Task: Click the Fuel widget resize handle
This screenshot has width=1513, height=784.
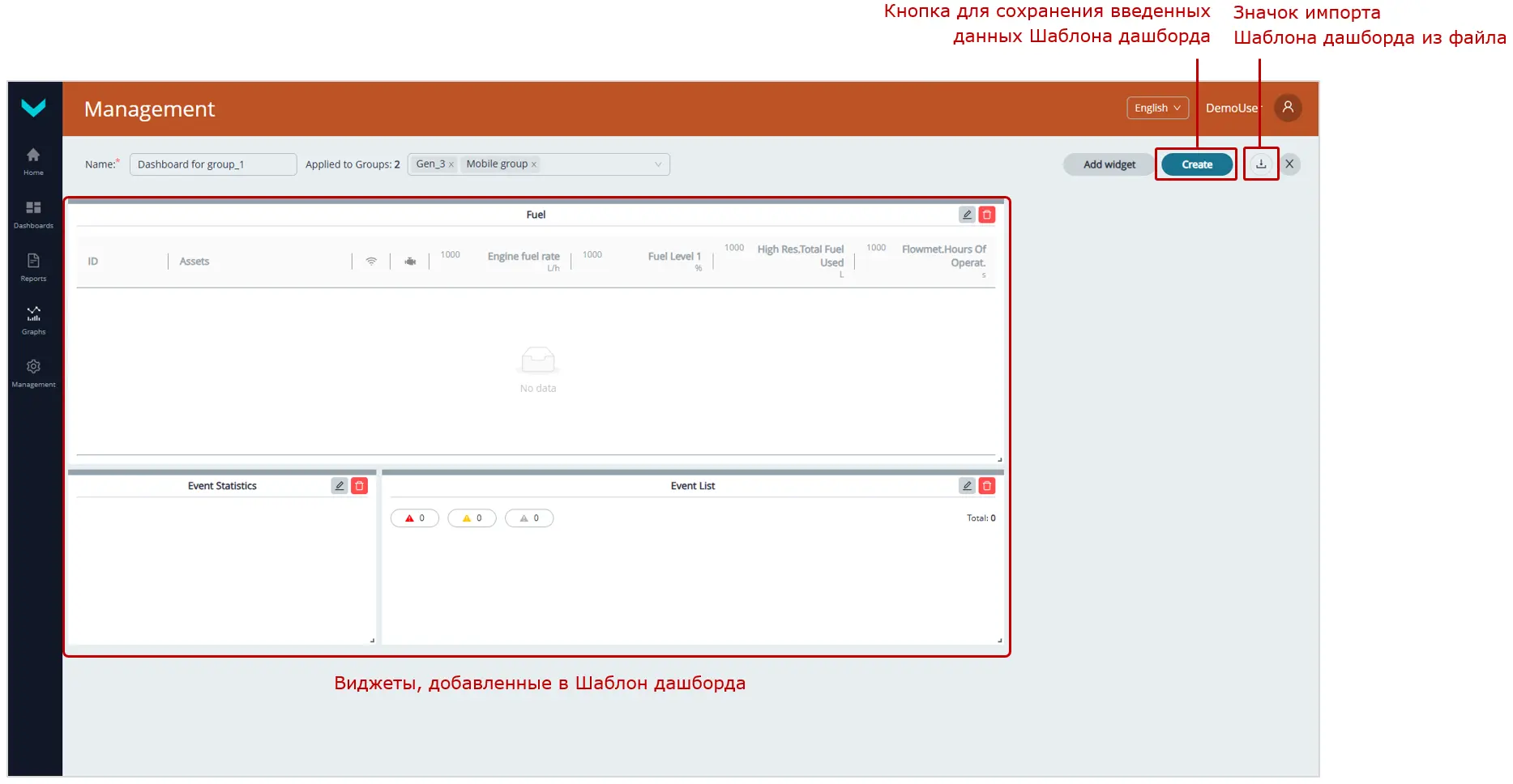Action: pos(999,459)
